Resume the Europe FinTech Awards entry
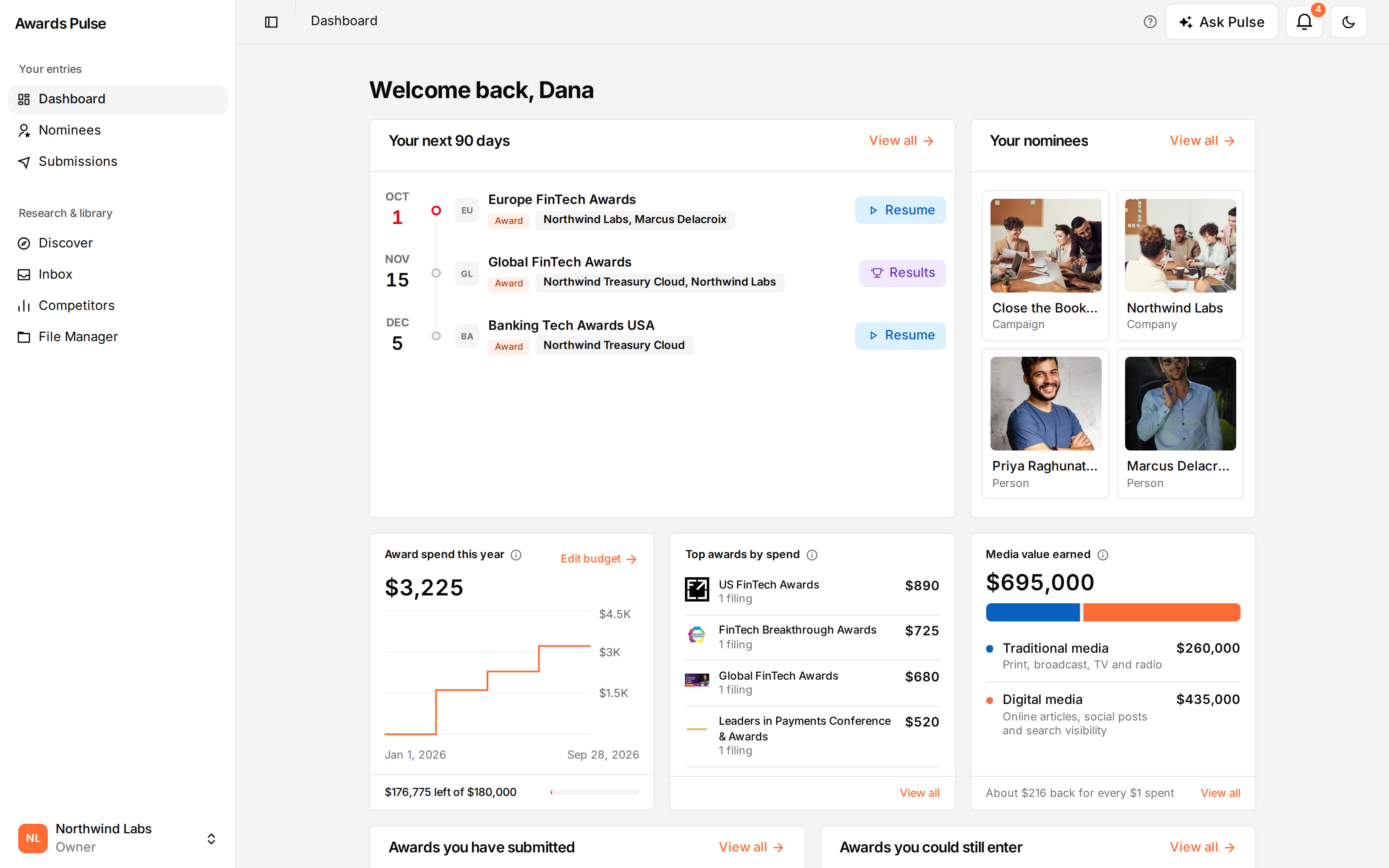Image resolution: width=1389 pixels, height=868 pixels. tap(900, 210)
